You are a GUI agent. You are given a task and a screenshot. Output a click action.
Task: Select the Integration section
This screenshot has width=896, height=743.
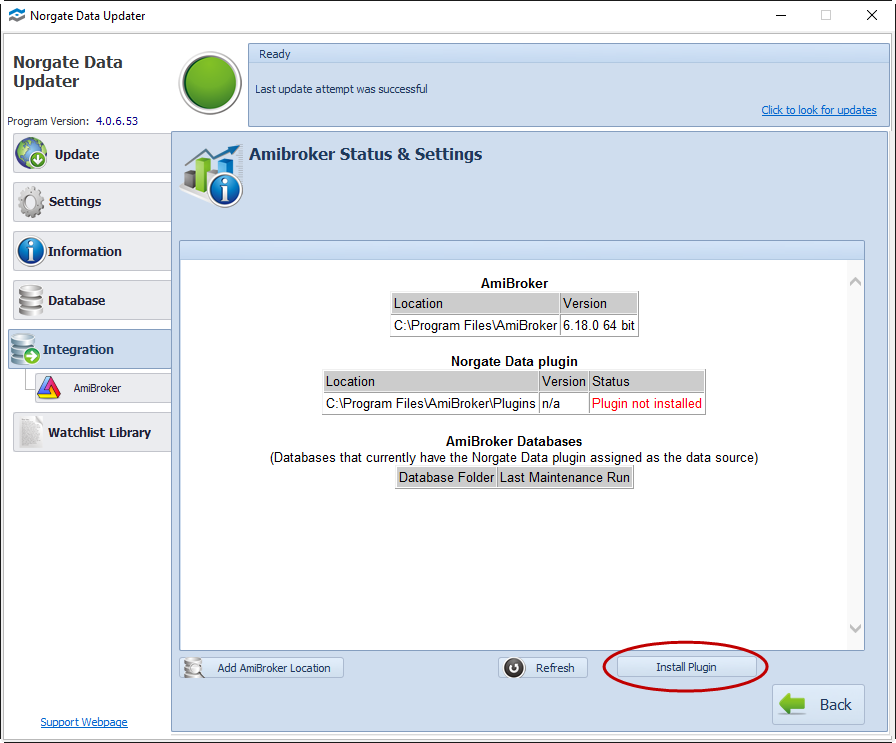90,349
